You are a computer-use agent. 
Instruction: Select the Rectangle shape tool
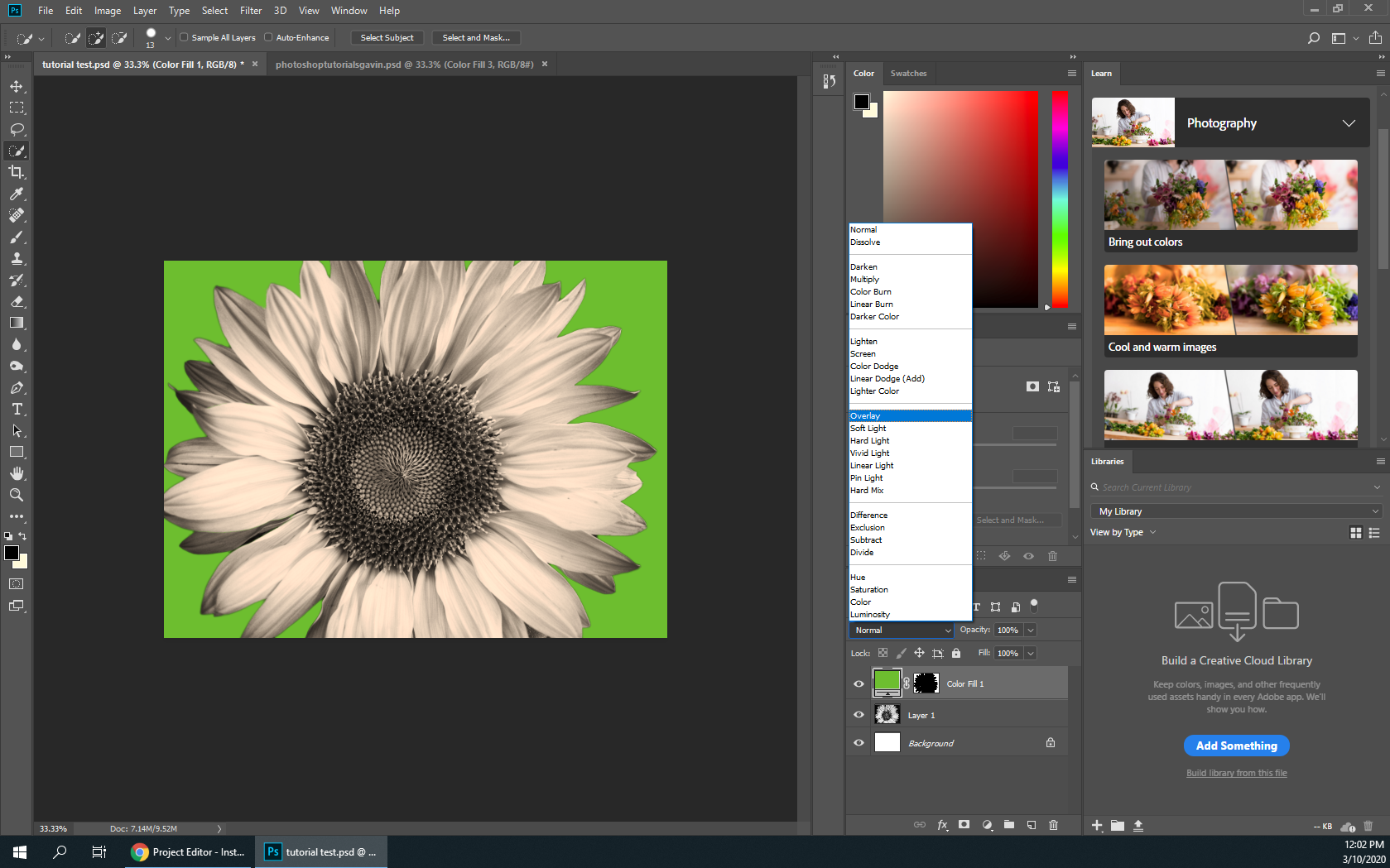17,452
